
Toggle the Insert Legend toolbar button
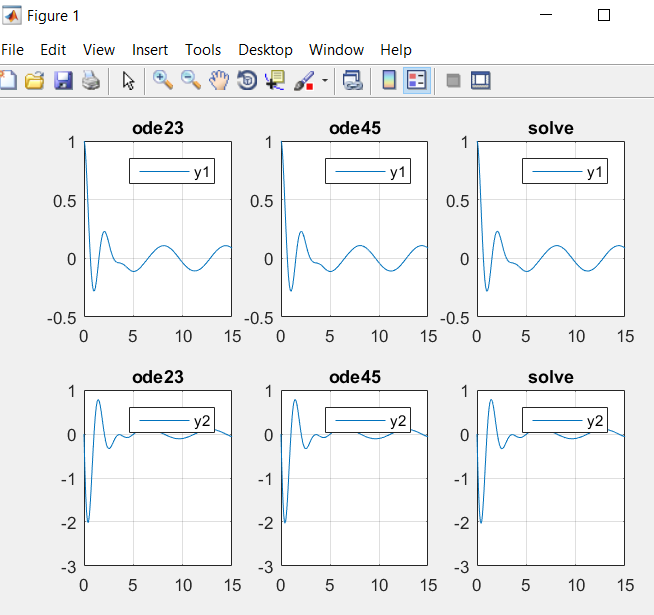pos(417,80)
